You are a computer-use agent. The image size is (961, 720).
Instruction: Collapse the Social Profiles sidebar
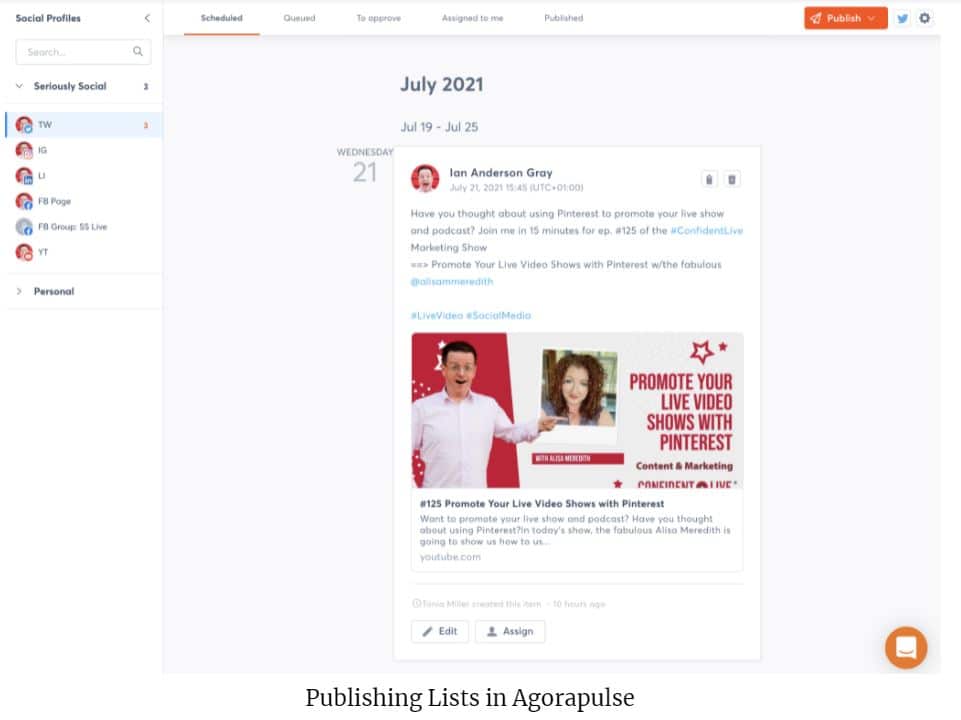click(147, 18)
